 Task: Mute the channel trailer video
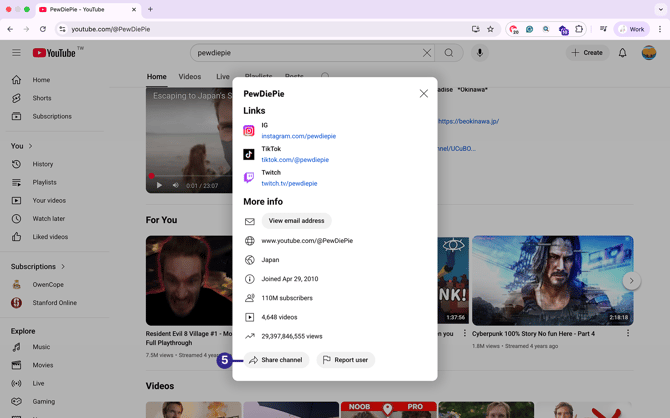[175, 185]
